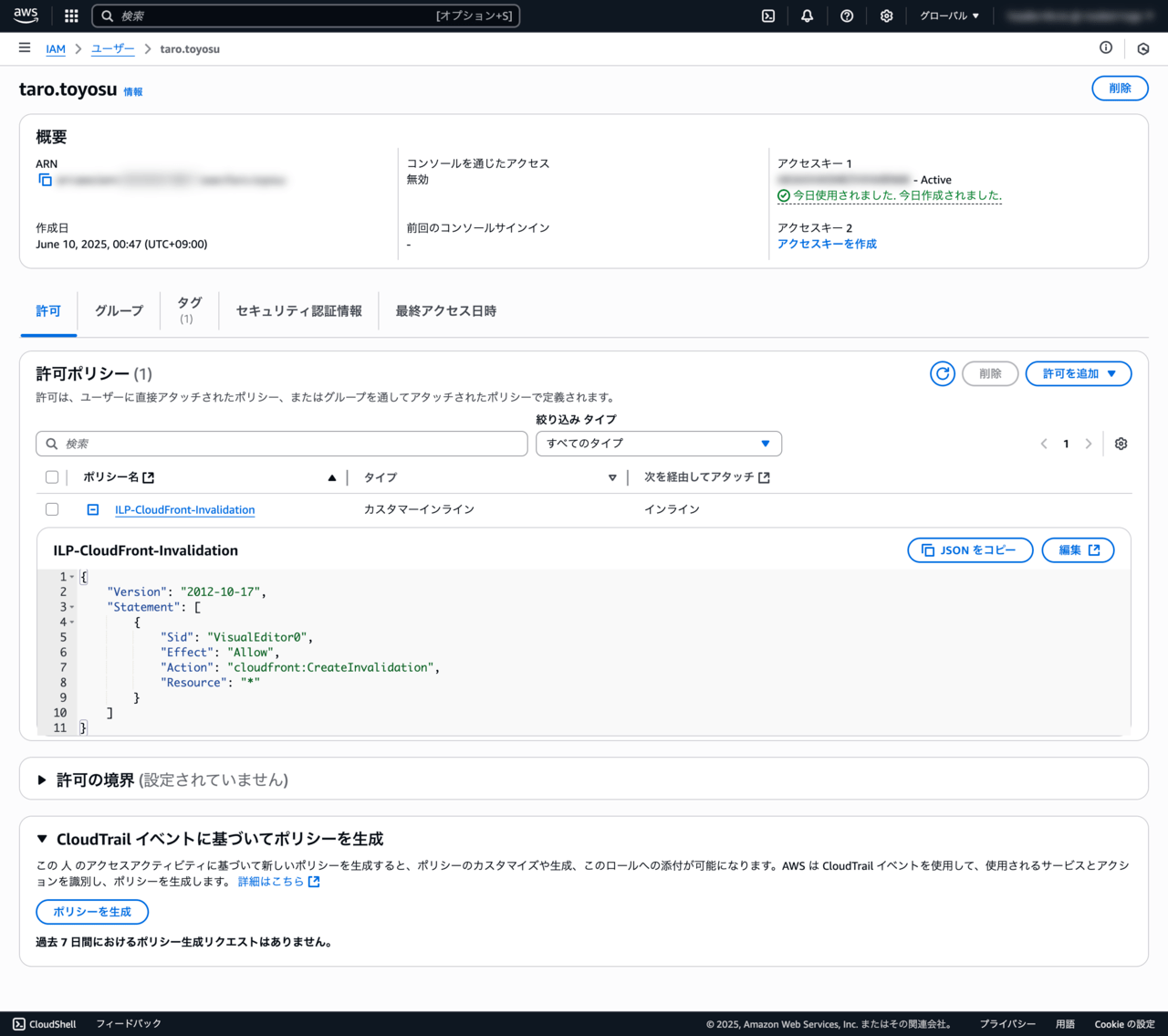Open the Privacy link in footer
Image resolution: width=1168 pixels, height=1036 pixels.
coord(1007,1024)
